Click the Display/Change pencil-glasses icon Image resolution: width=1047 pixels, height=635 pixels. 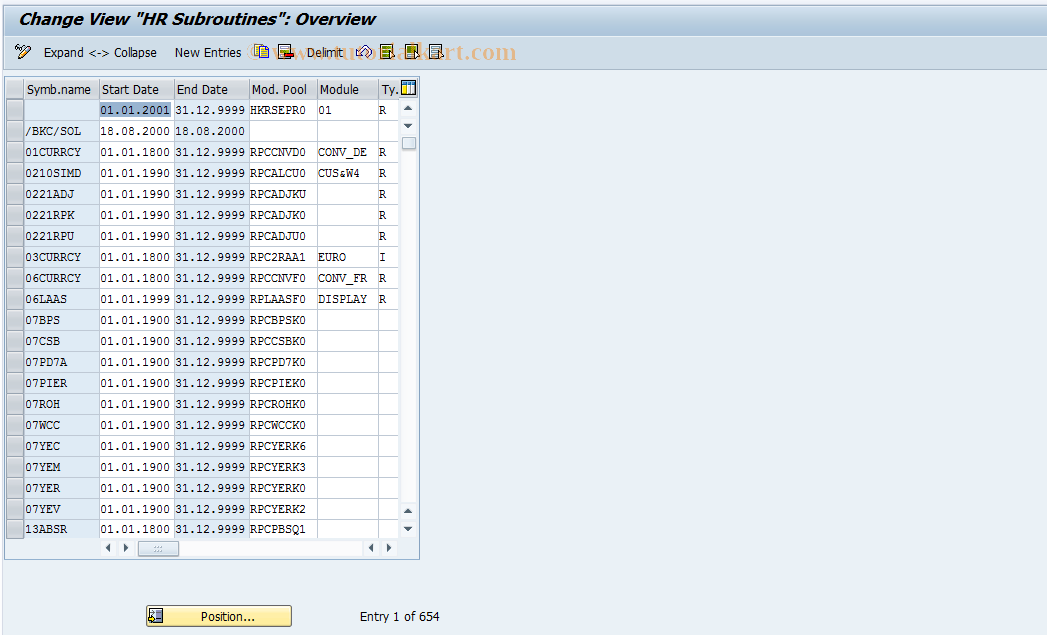tap(23, 51)
